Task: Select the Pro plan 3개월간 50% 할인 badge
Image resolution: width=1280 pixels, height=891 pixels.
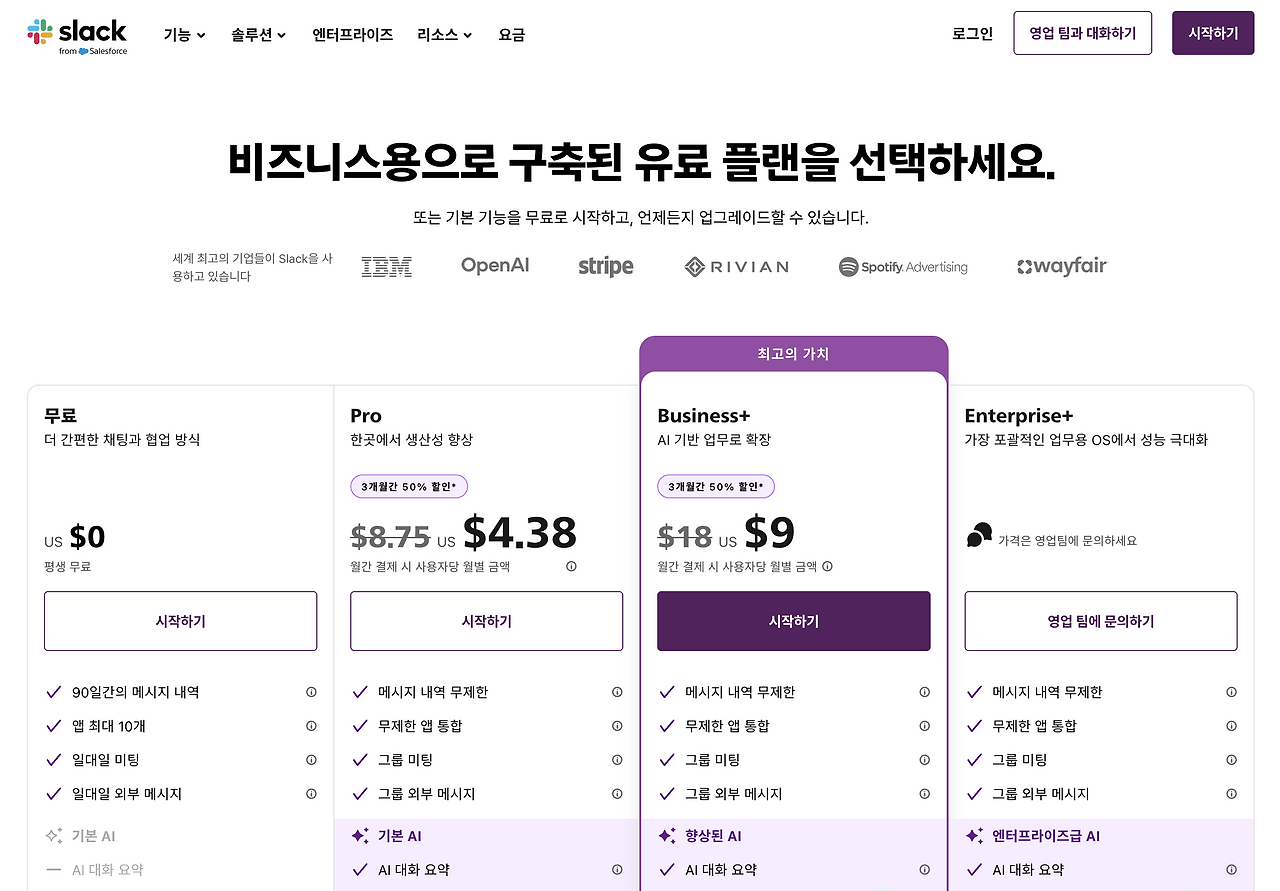Action: pyautogui.click(x=409, y=487)
